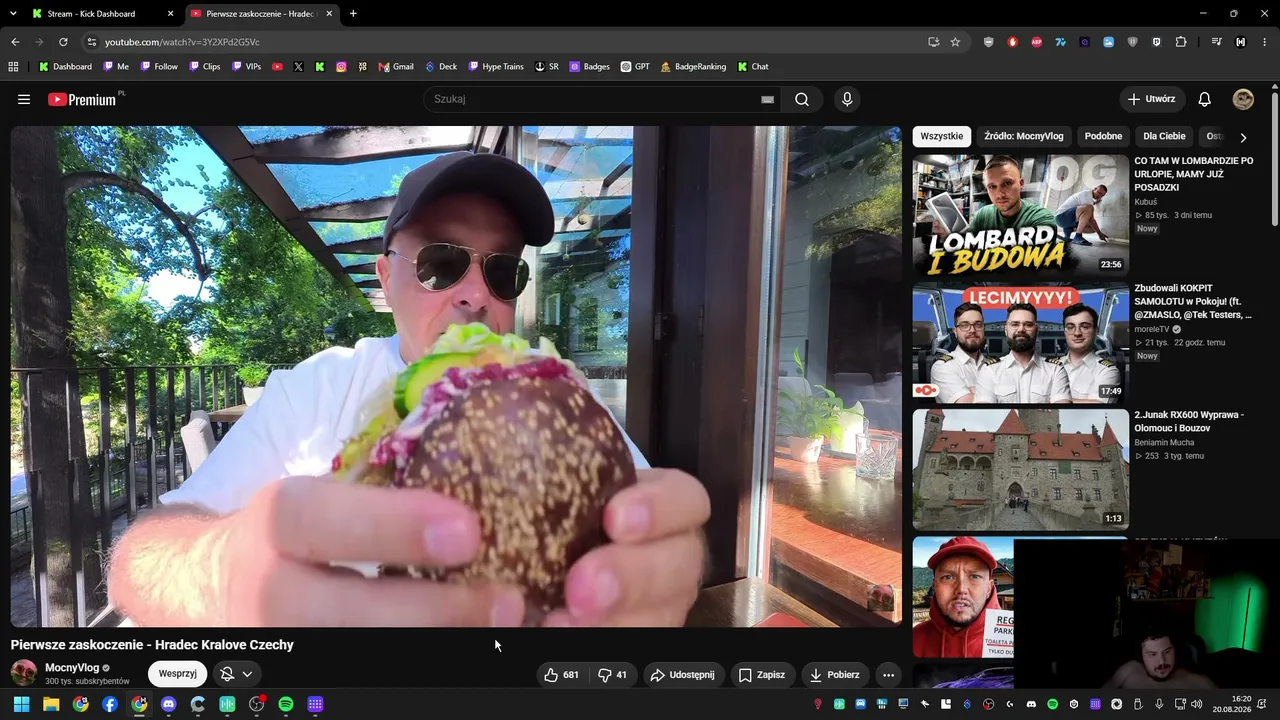Open the YouTube guide hamburger menu
Viewport: 1280px width, 720px height.
(24, 99)
